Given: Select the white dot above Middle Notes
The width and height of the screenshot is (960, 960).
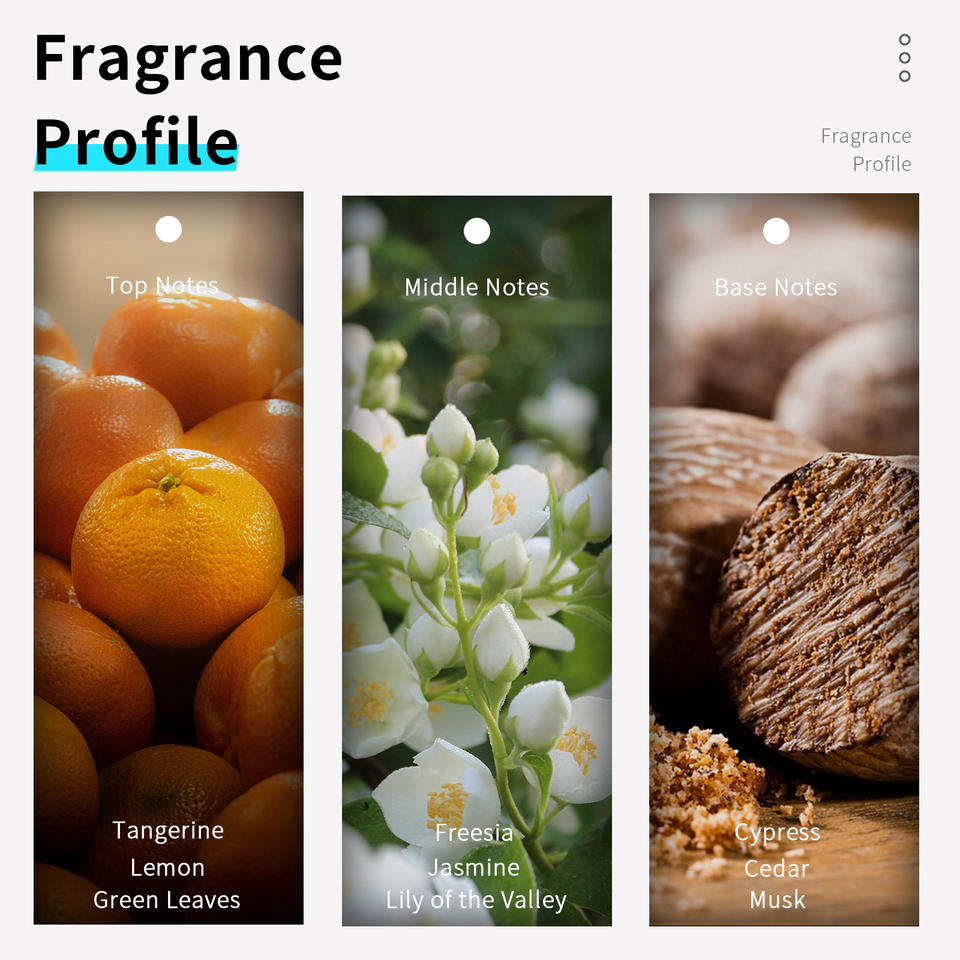Looking at the screenshot, I should click(477, 231).
